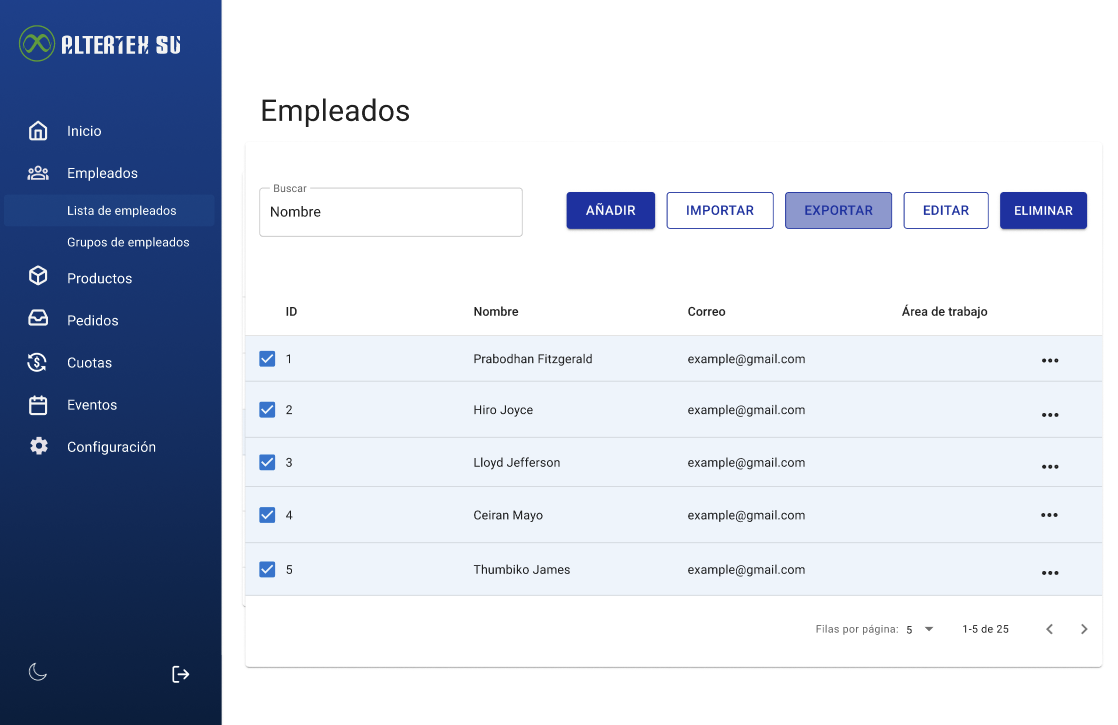This screenshot has width=1118, height=725.
Task: Click the ELIMINAR button
Action: pyautogui.click(x=1043, y=210)
